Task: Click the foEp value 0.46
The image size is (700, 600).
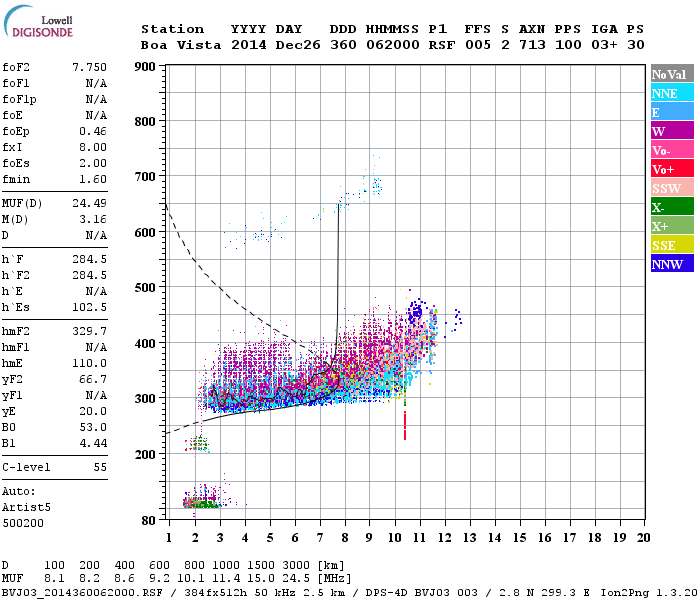Action: [x=93, y=131]
